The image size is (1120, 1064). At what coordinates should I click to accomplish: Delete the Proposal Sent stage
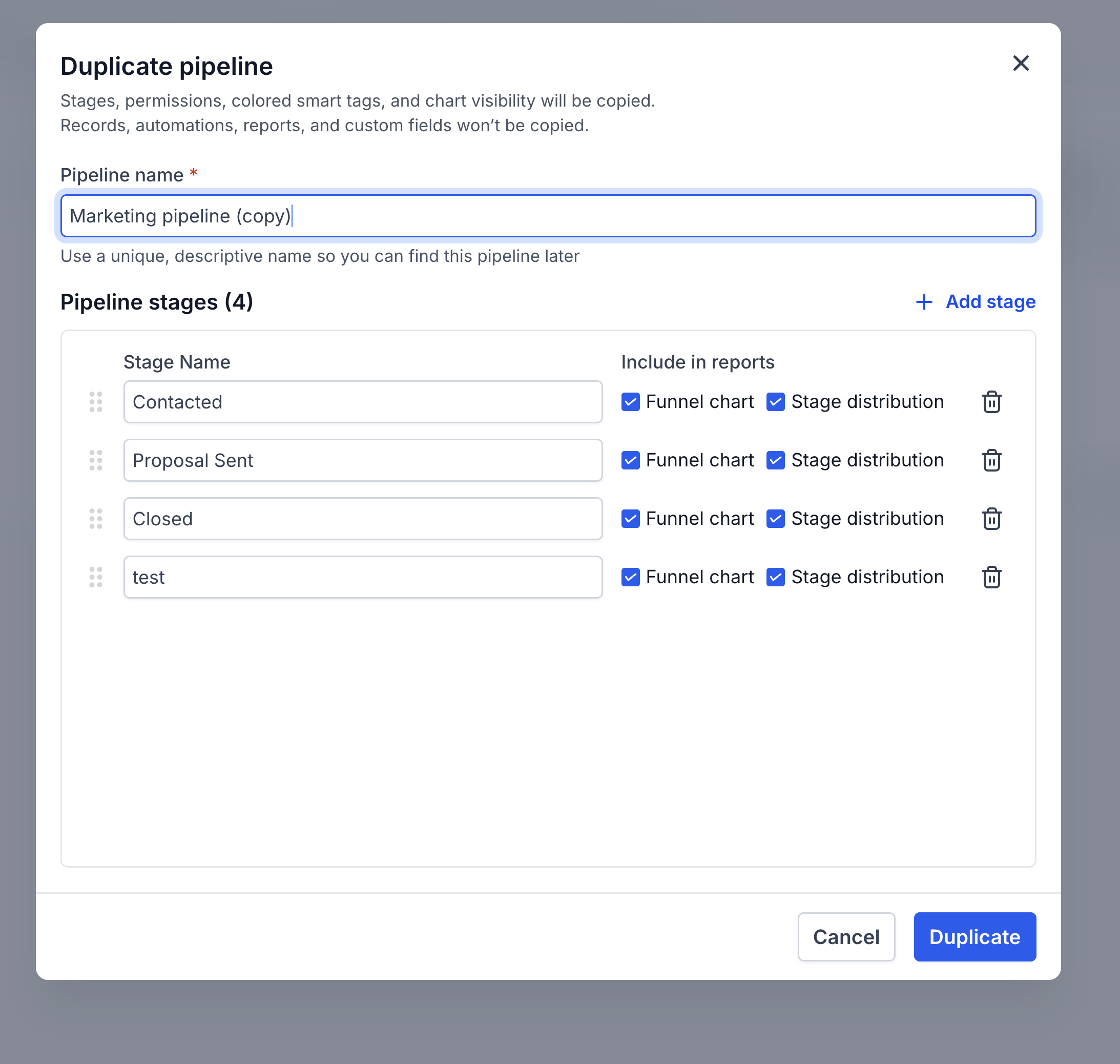(991, 461)
